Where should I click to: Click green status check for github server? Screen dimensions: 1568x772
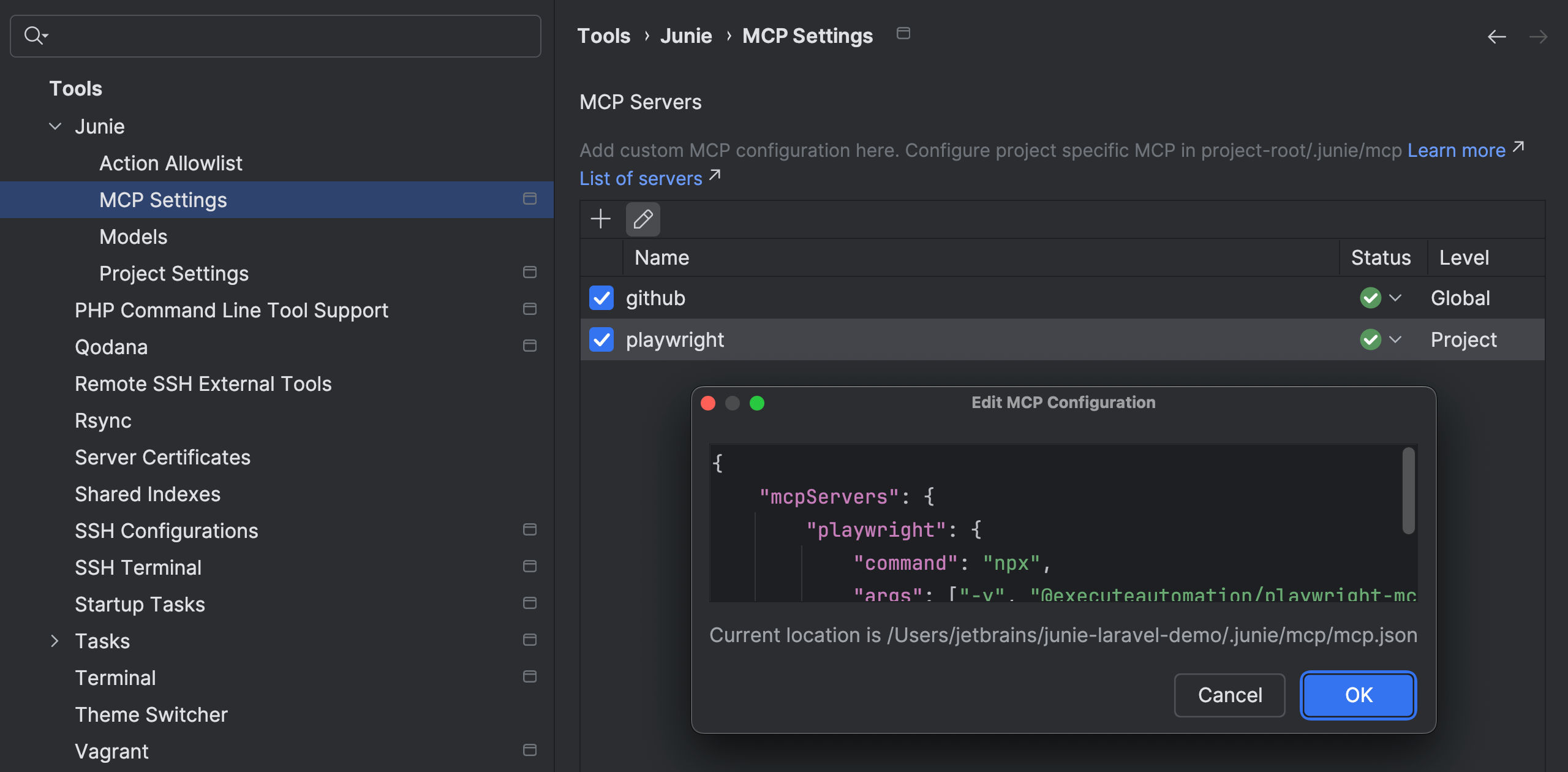[x=1370, y=298]
